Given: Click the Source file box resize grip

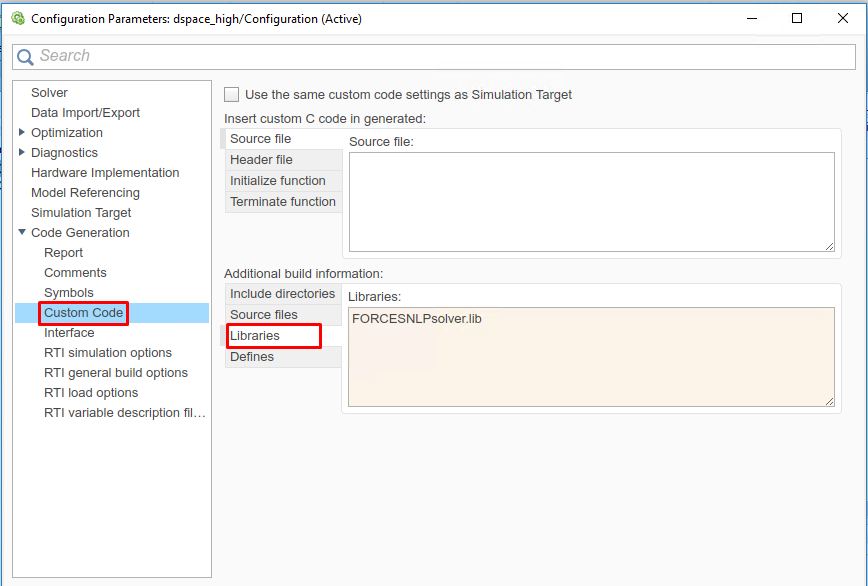Looking at the screenshot, I should tap(829, 245).
